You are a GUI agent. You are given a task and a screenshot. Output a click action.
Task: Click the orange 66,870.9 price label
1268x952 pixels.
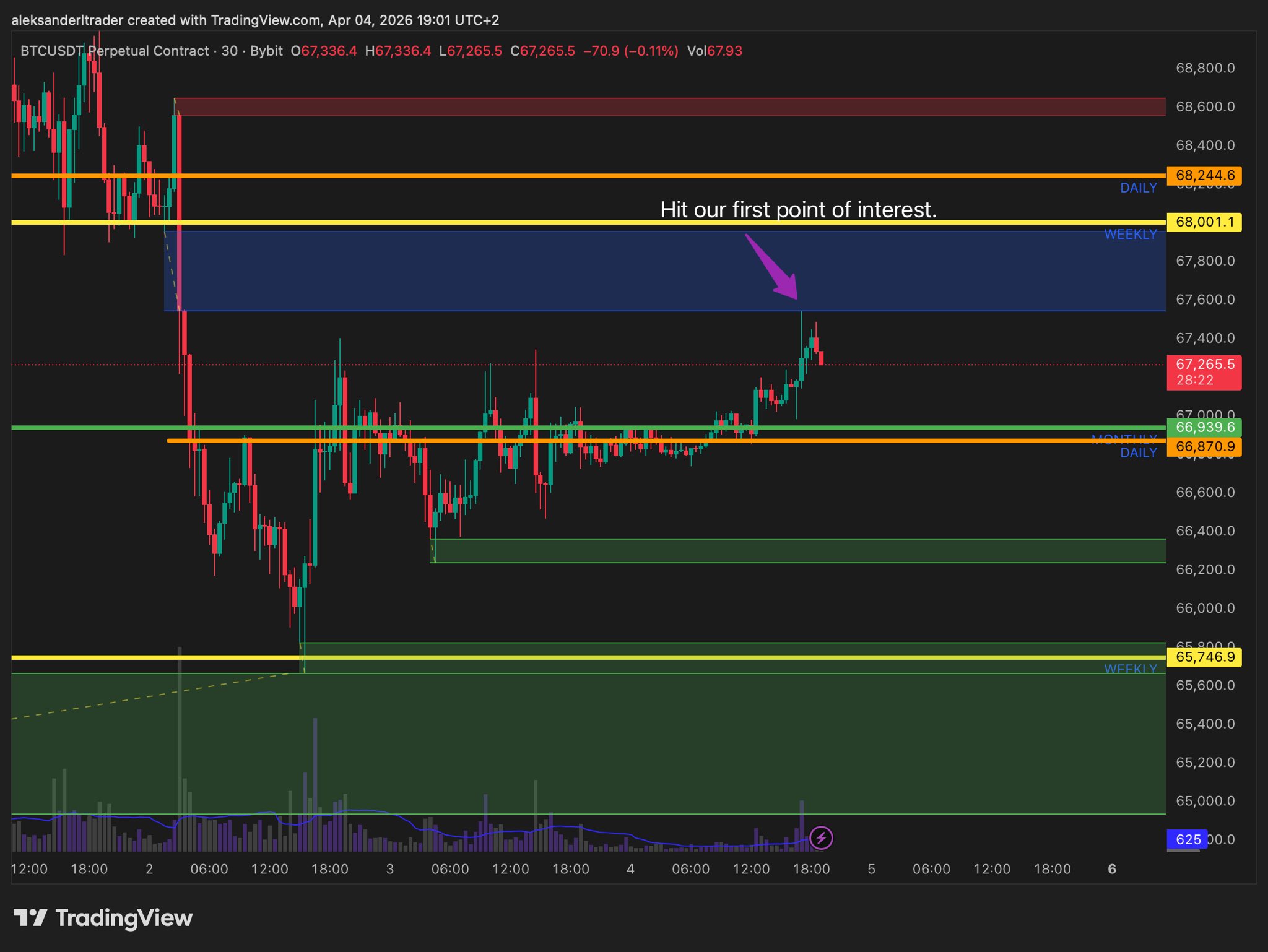(x=1204, y=446)
